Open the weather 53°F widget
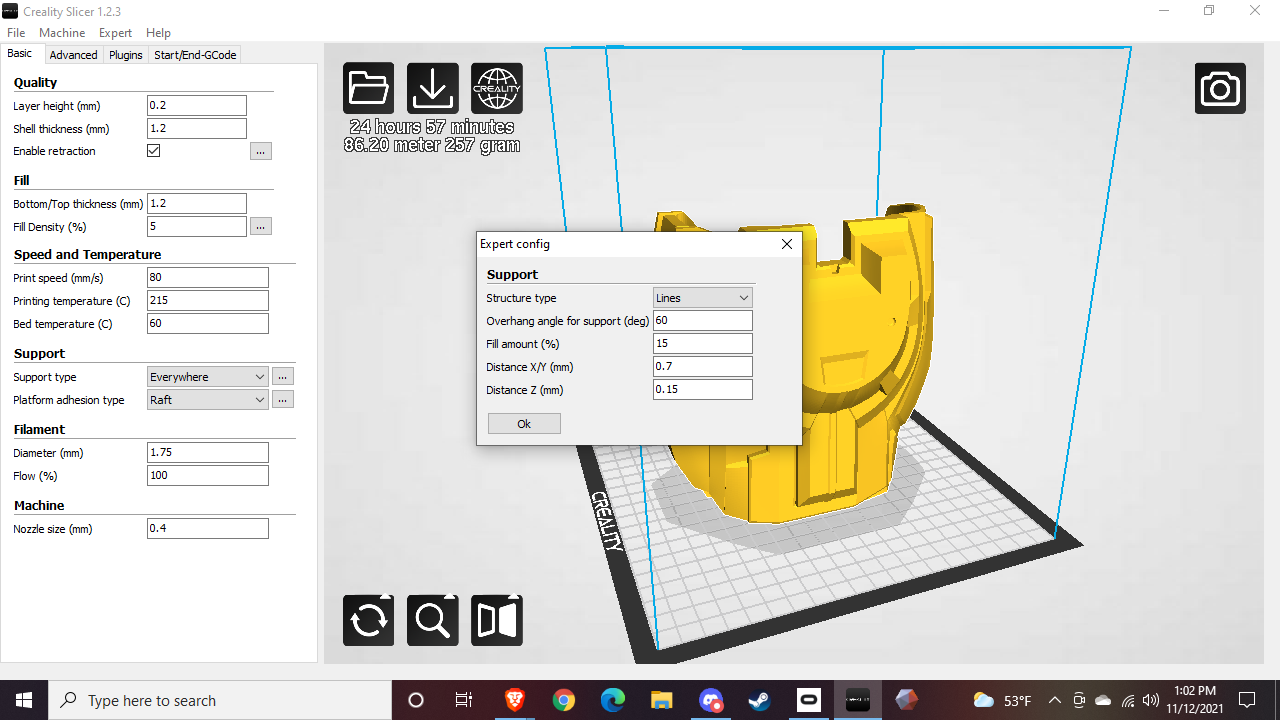1280x720 pixels. click(1002, 700)
